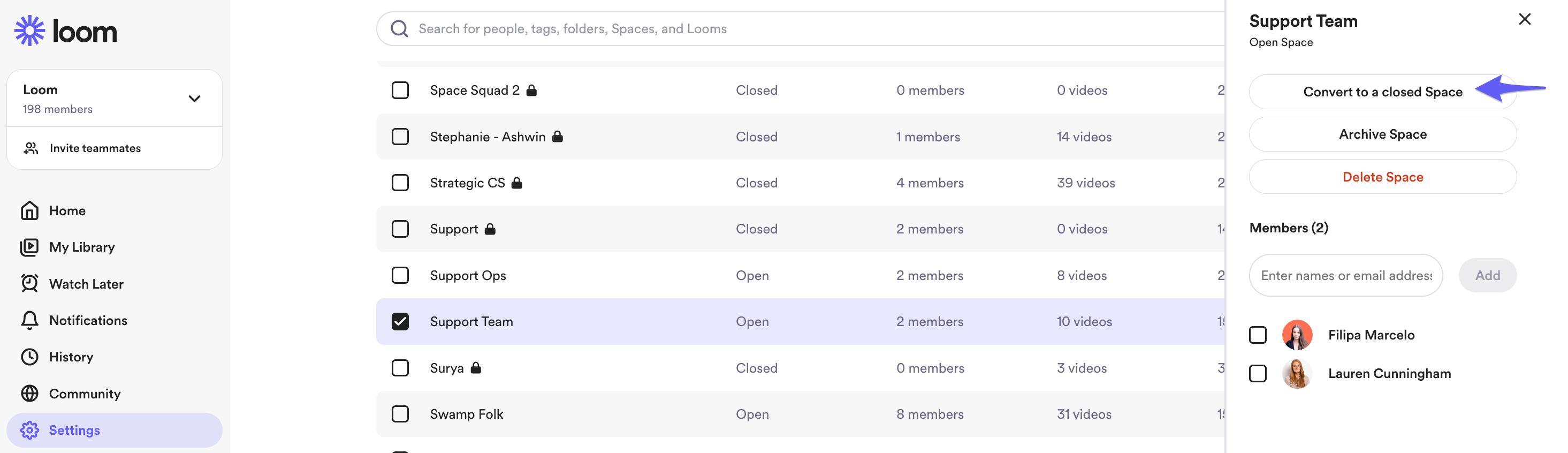The height and width of the screenshot is (453, 1568).
Task: Close the Support Team side panel
Action: click(x=1524, y=19)
